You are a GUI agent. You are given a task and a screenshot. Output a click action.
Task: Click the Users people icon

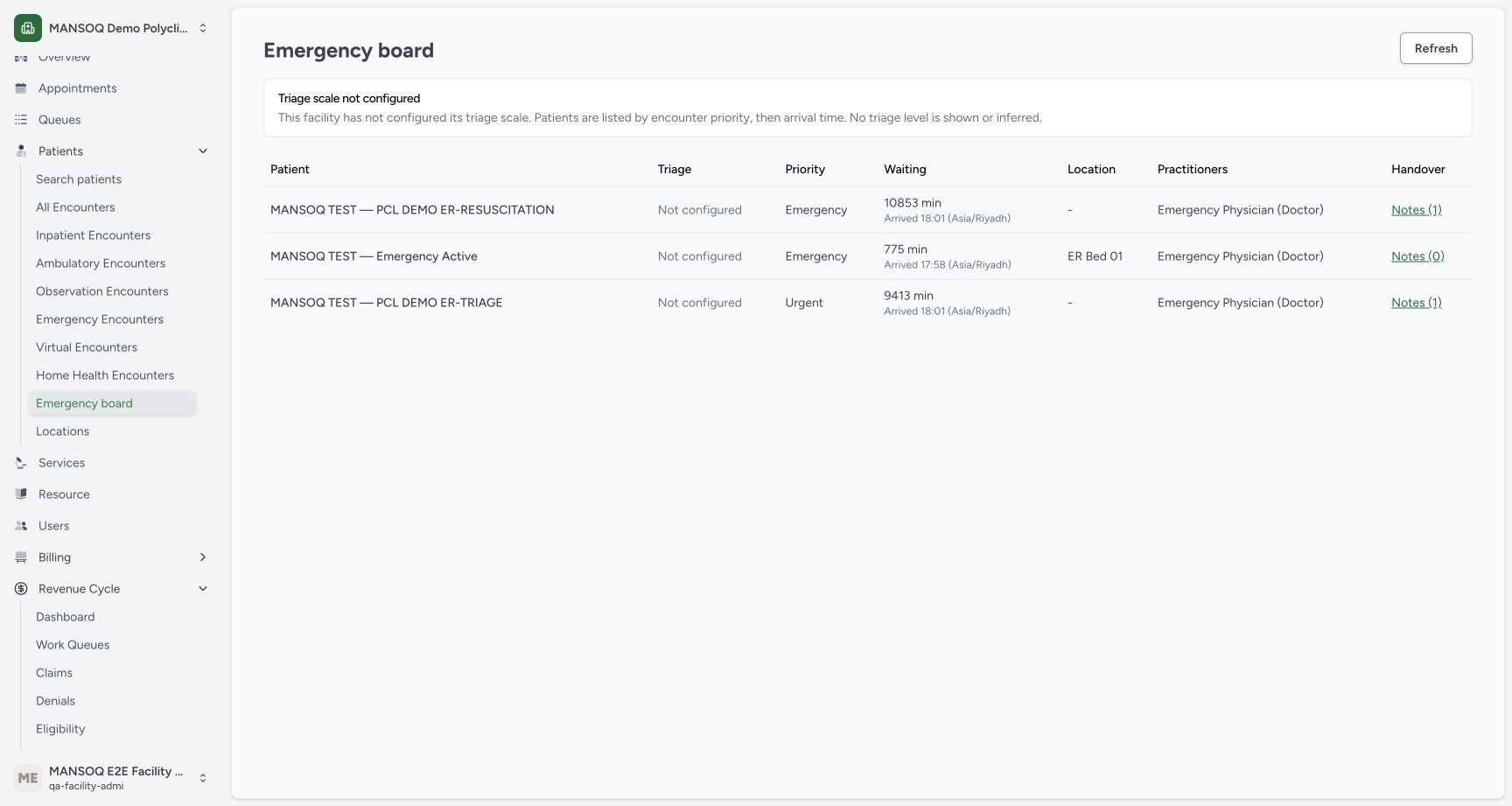(21, 526)
